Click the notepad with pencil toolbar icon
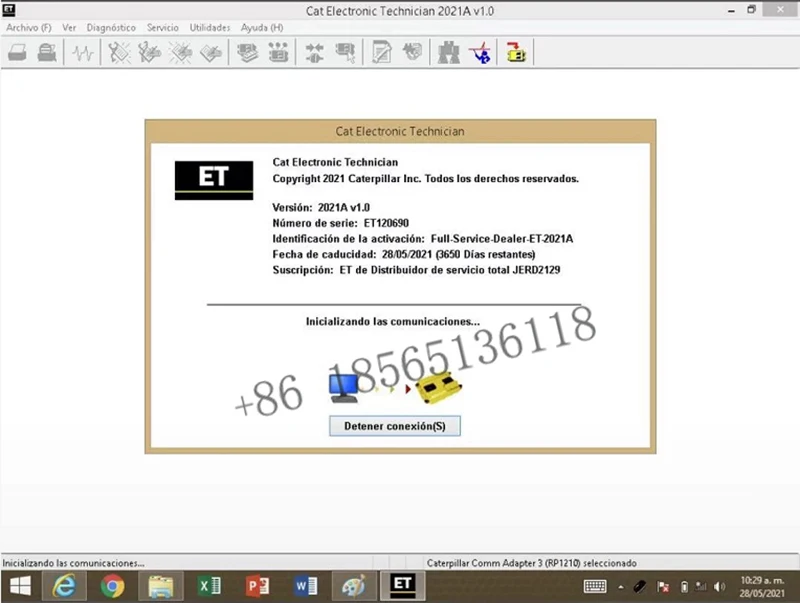Screen dimensions: 800x603 (x=382, y=53)
